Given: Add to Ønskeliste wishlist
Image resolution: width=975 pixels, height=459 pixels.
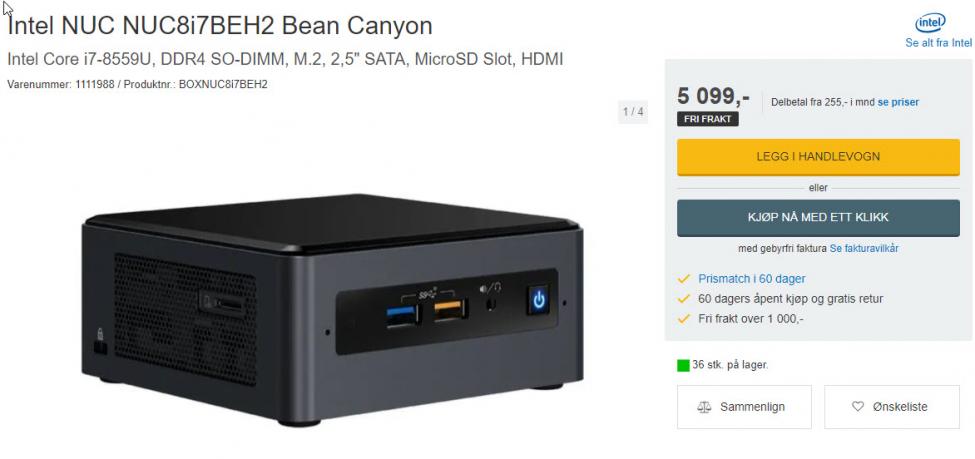Looking at the screenshot, I should tap(892, 407).
